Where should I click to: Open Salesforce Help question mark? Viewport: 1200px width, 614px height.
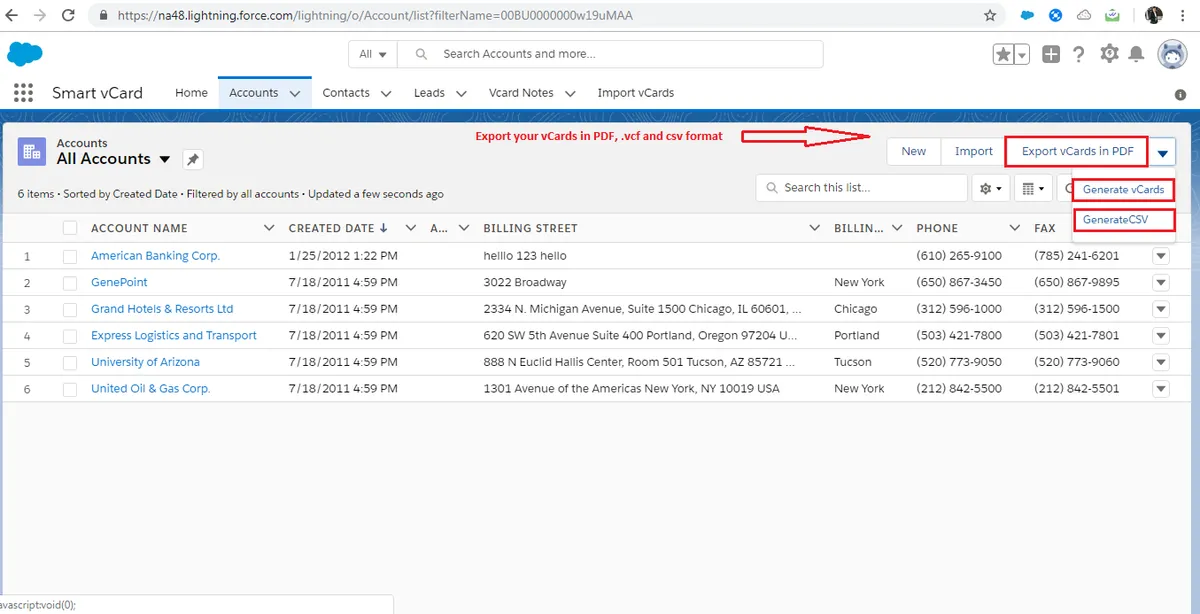[1079, 55]
